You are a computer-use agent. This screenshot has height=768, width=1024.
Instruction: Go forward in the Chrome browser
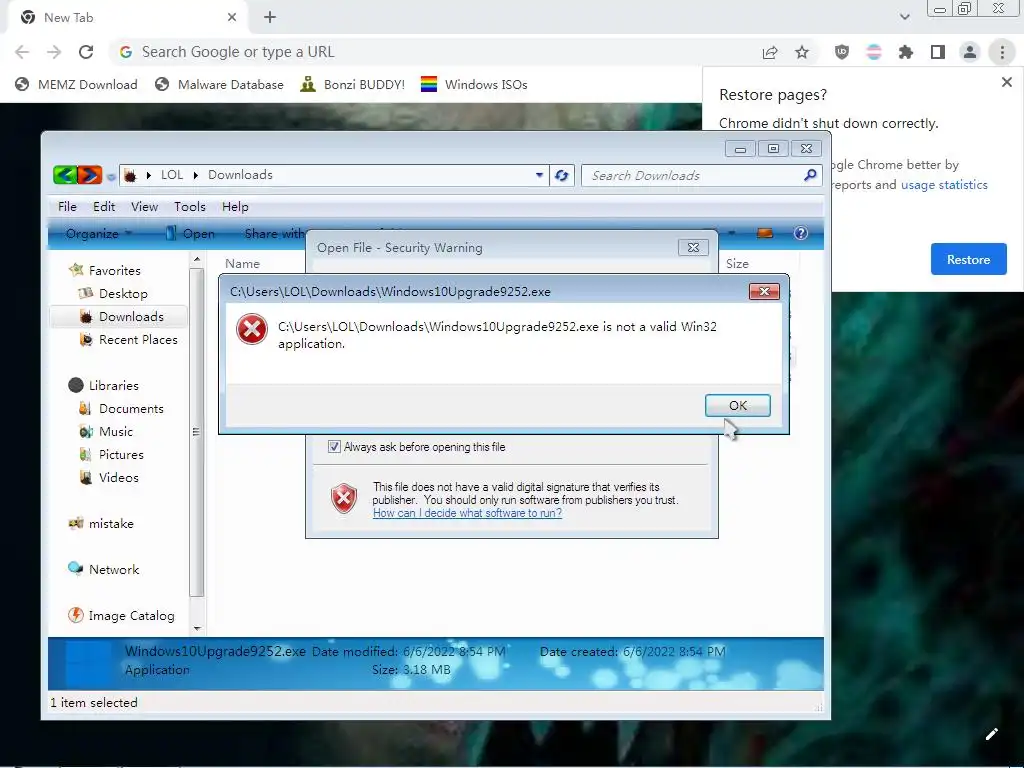tap(54, 52)
